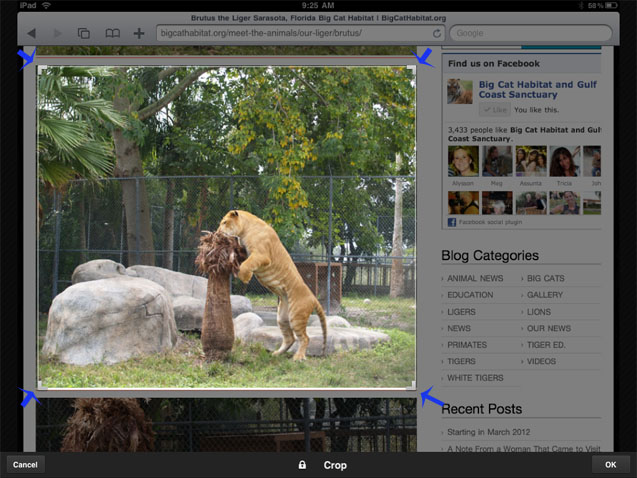Tap the Safari back arrow

31,33
